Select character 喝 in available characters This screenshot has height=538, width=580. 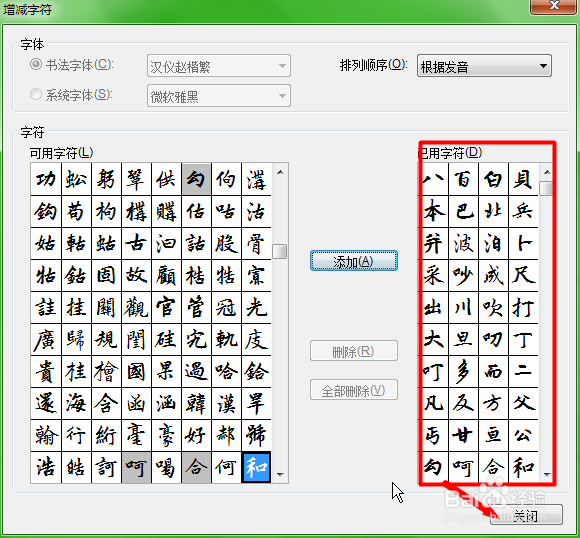pyautogui.click(x=166, y=467)
